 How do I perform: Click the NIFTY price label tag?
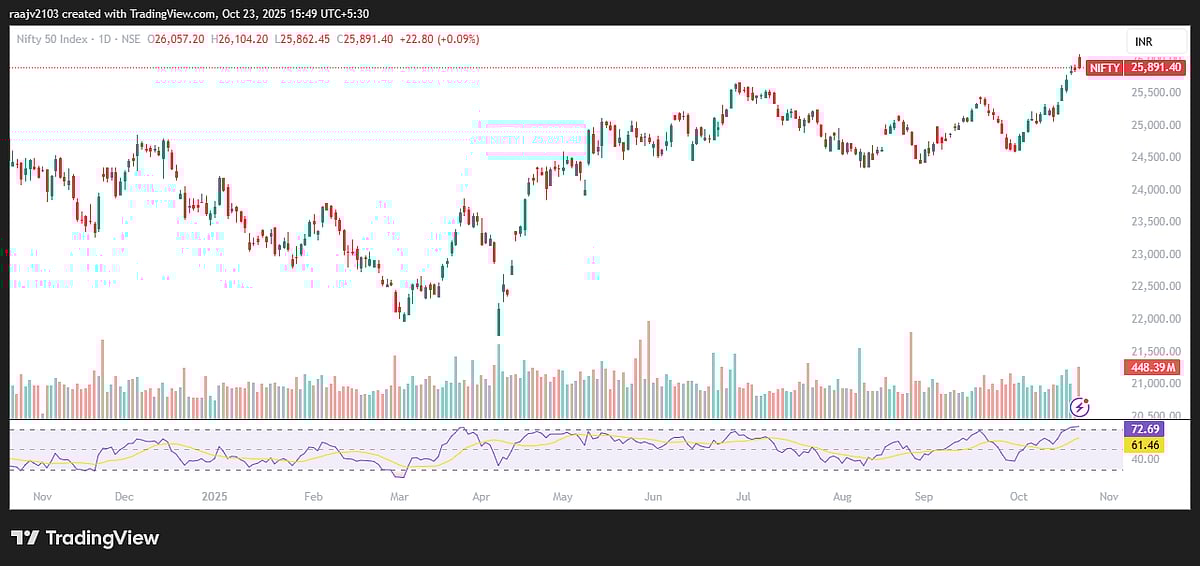[1104, 68]
